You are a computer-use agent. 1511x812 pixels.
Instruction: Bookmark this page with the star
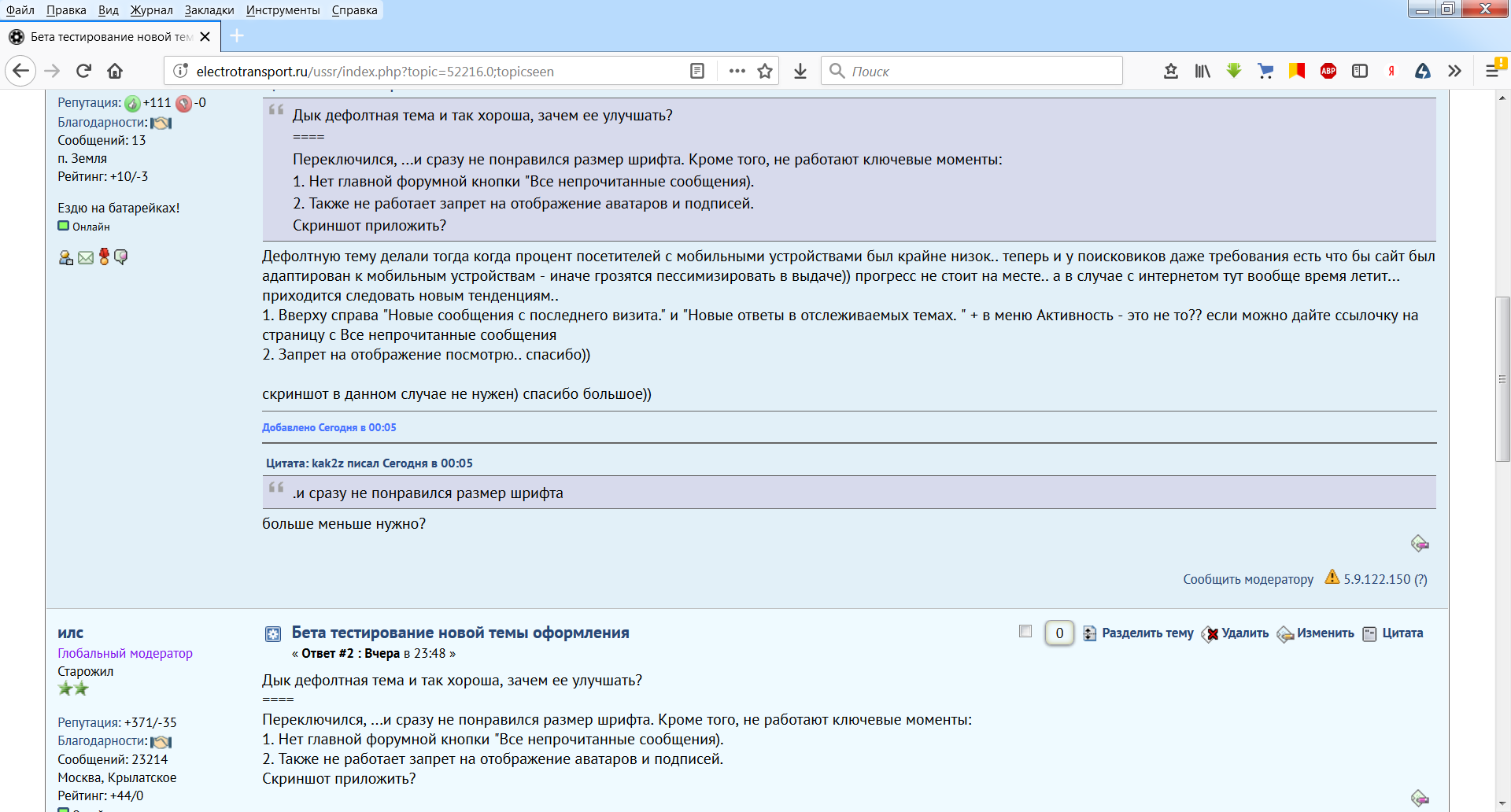coord(765,71)
